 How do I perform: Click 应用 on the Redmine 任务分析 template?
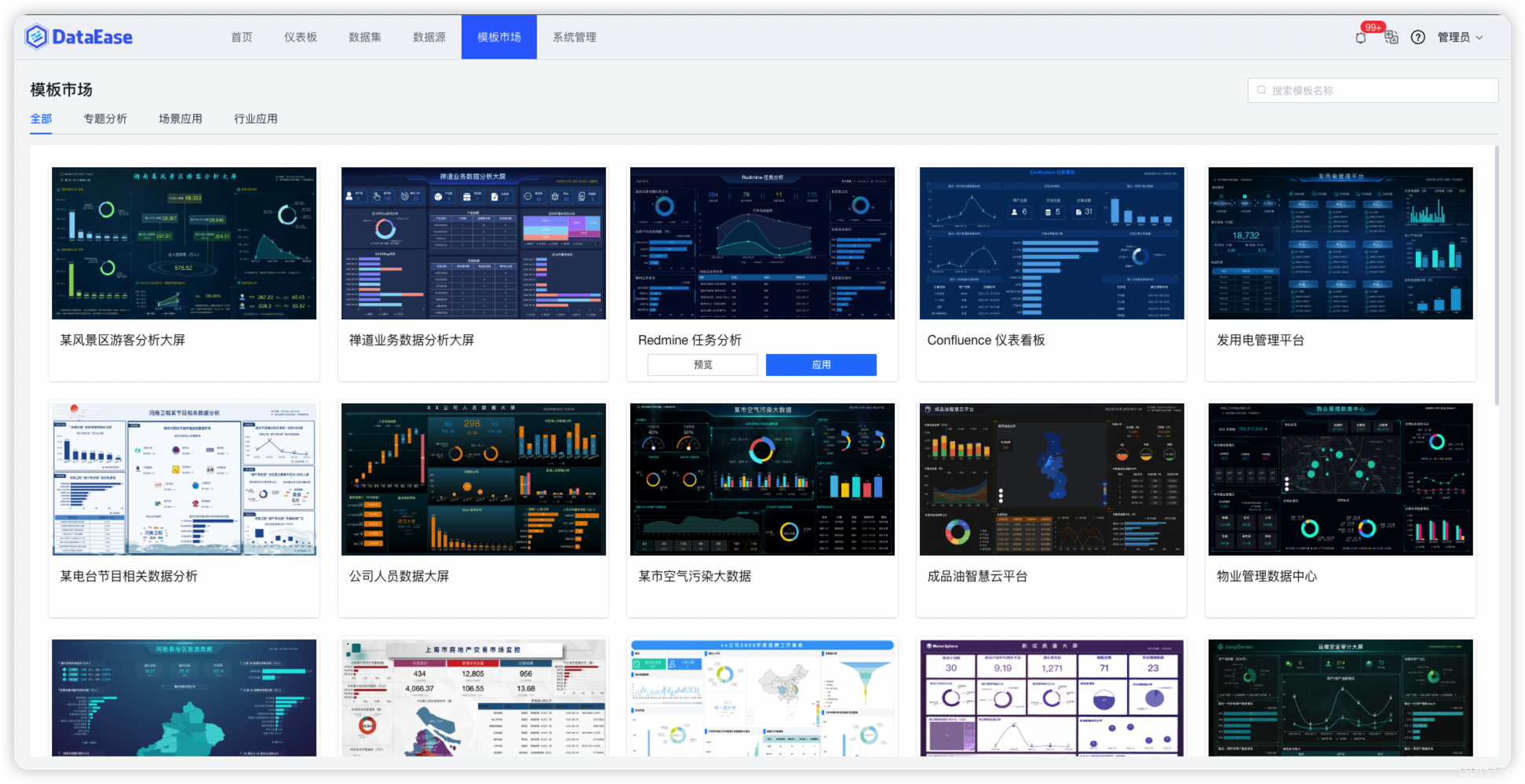[x=821, y=364]
